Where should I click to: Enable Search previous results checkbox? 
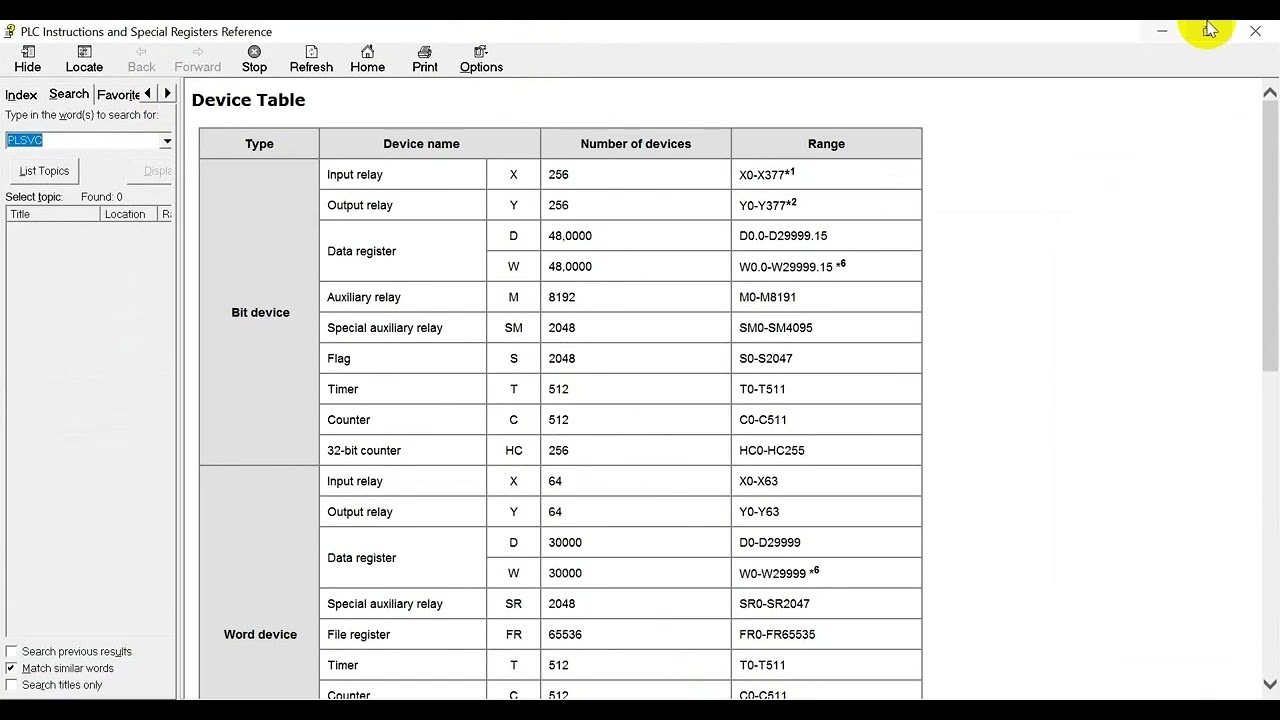coord(12,651)
